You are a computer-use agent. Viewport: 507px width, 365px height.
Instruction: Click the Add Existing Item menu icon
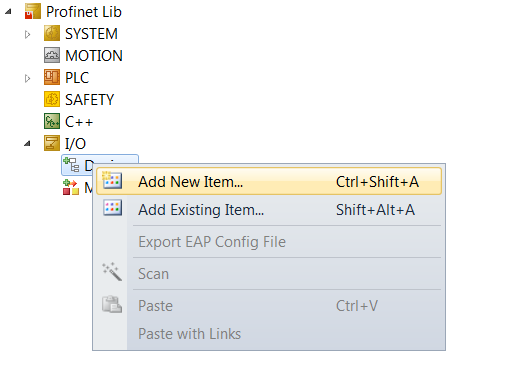112,208
